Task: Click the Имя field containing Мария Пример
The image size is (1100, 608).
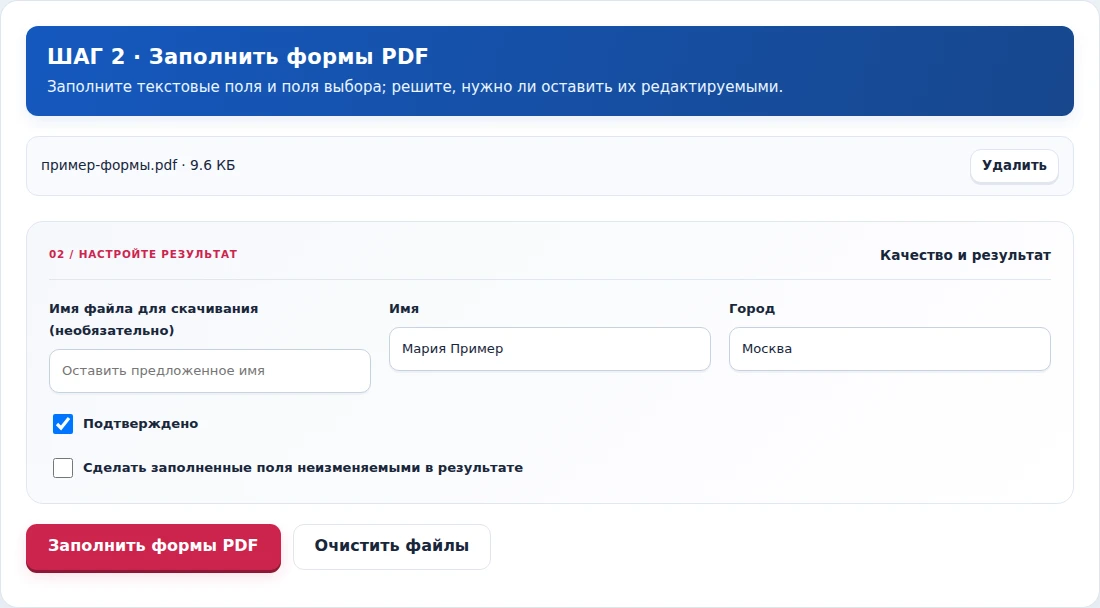Action: (550, 349)
